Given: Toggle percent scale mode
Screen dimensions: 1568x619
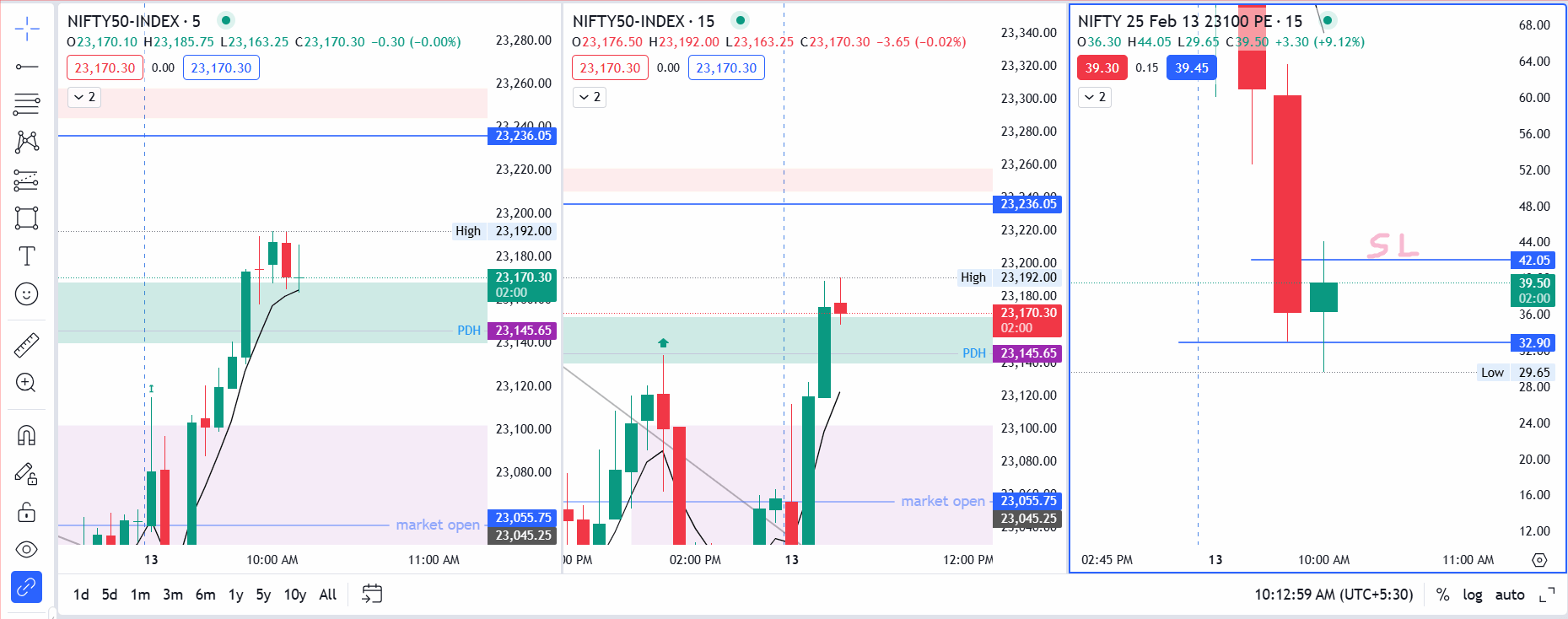Looking at the screenshot, I should coord(1443,595).
